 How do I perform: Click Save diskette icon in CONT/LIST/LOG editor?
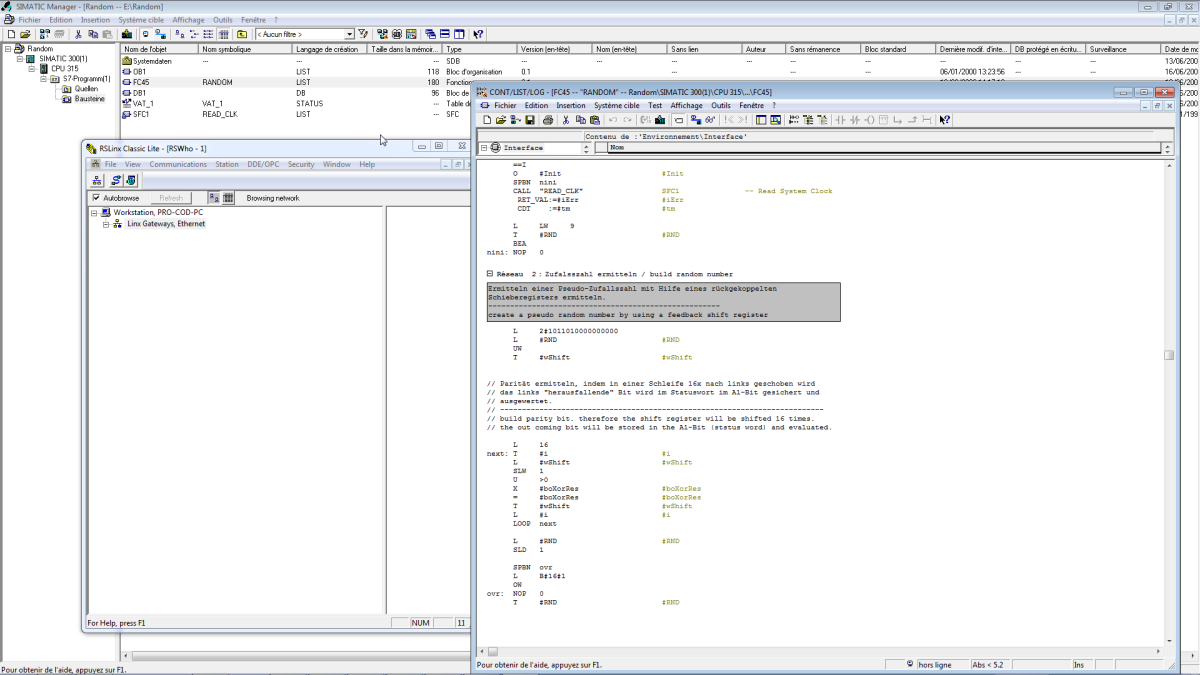point(530,120)
